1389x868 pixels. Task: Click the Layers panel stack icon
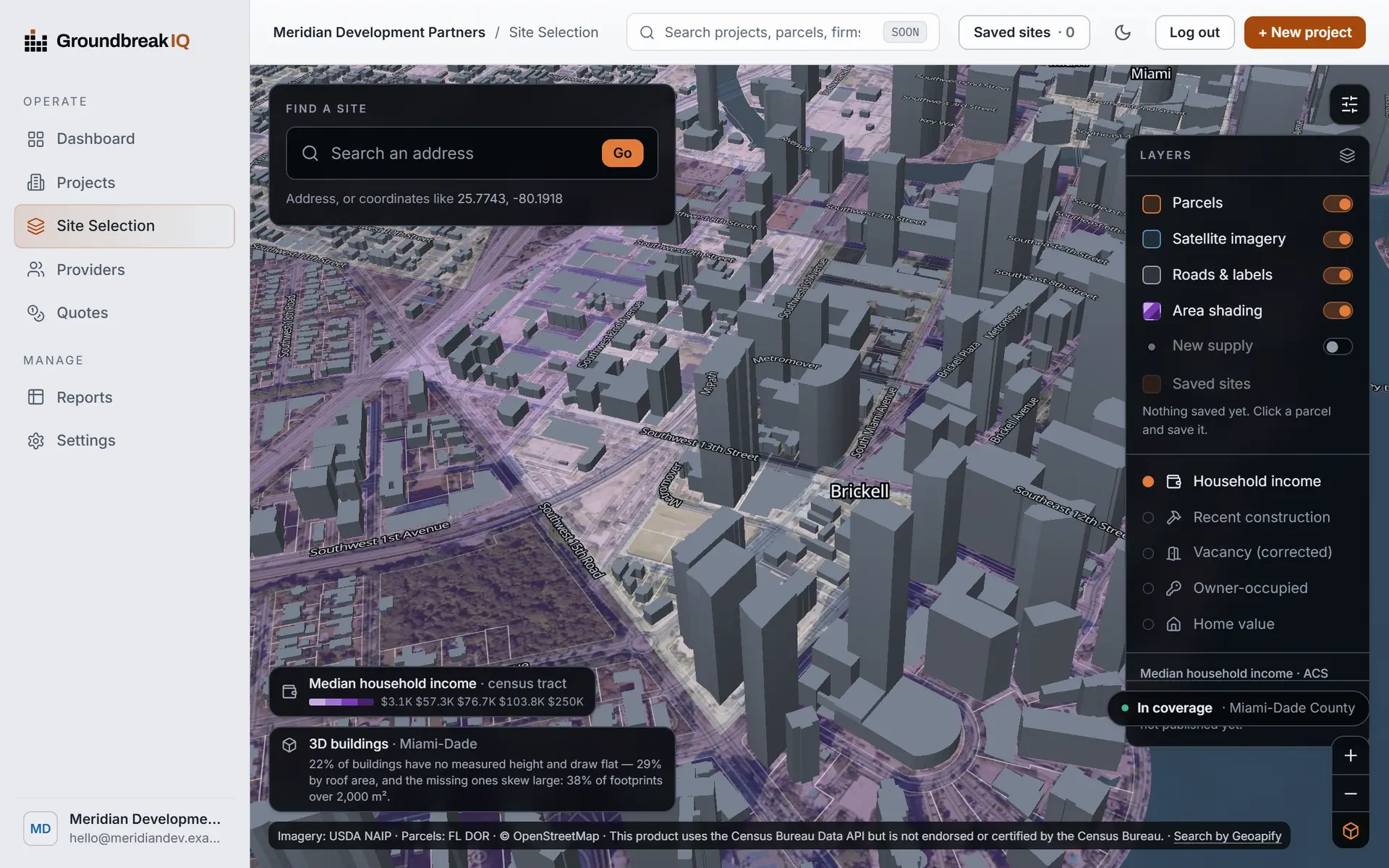pos(1346,156)
